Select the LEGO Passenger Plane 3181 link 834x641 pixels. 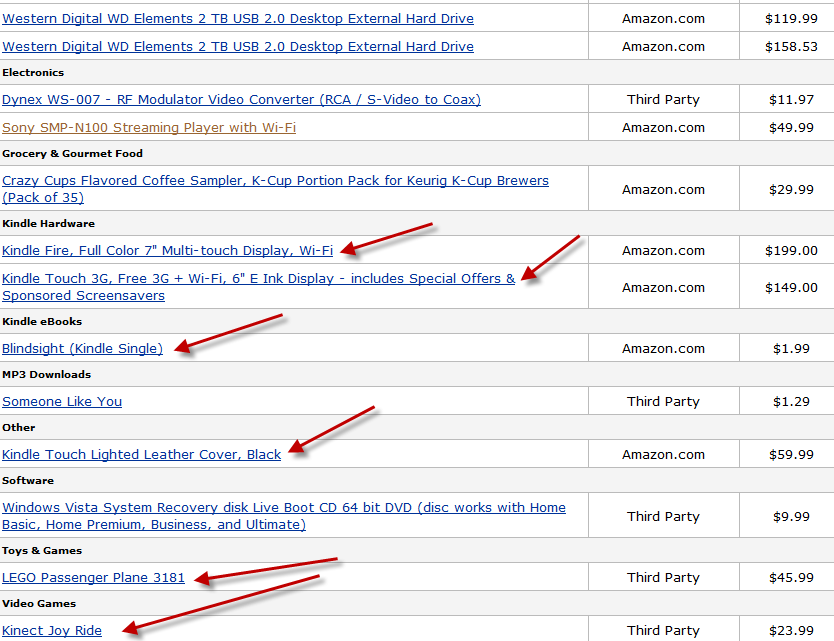(x=93, y=578)
